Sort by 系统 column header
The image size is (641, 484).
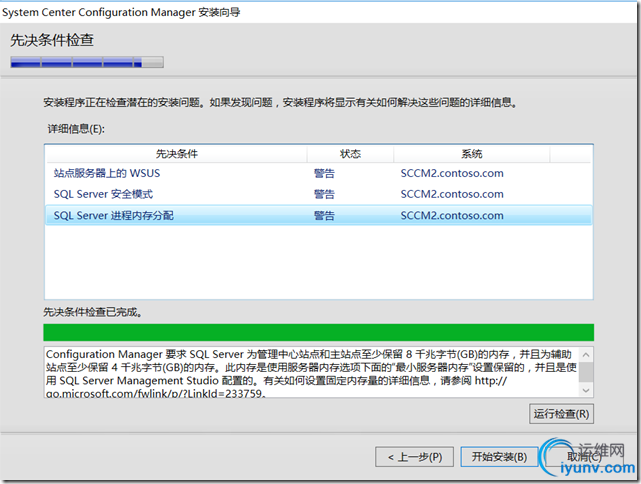(x=472, y=154)
